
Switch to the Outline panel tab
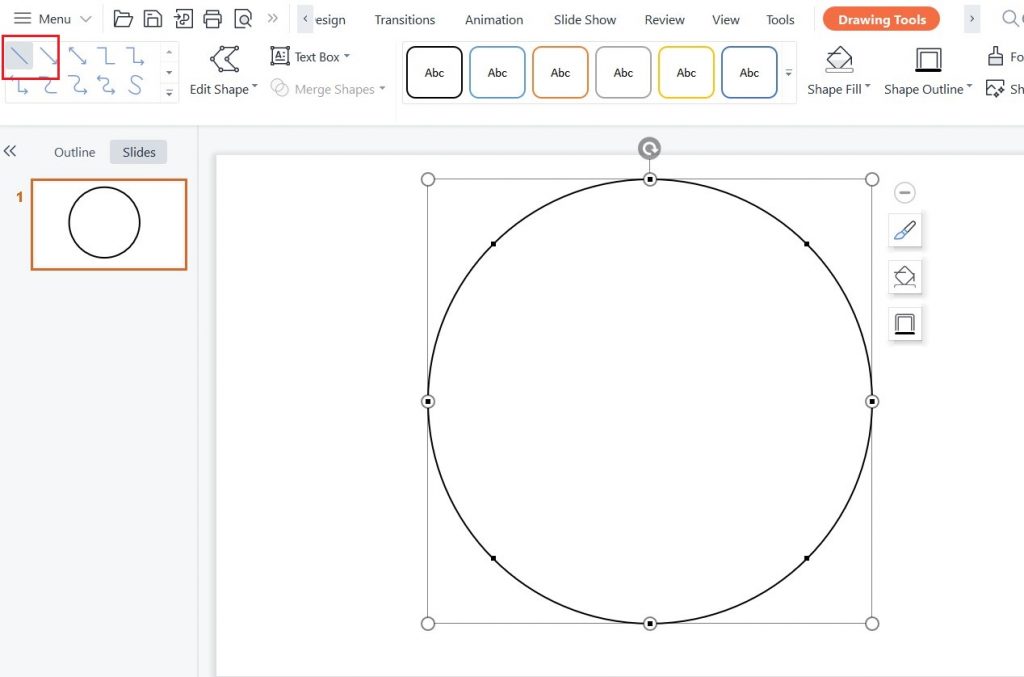click(x=74, y=152)
